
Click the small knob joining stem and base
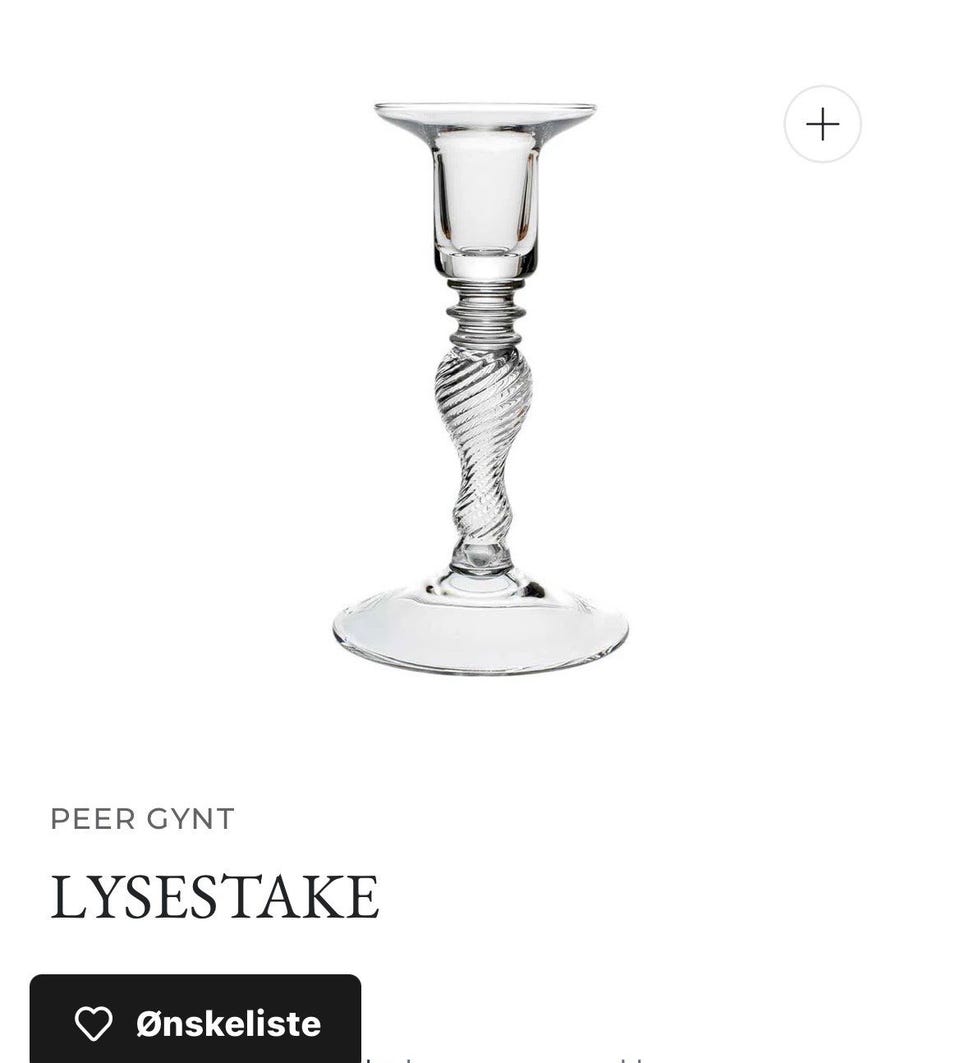[x=481, y=557]
